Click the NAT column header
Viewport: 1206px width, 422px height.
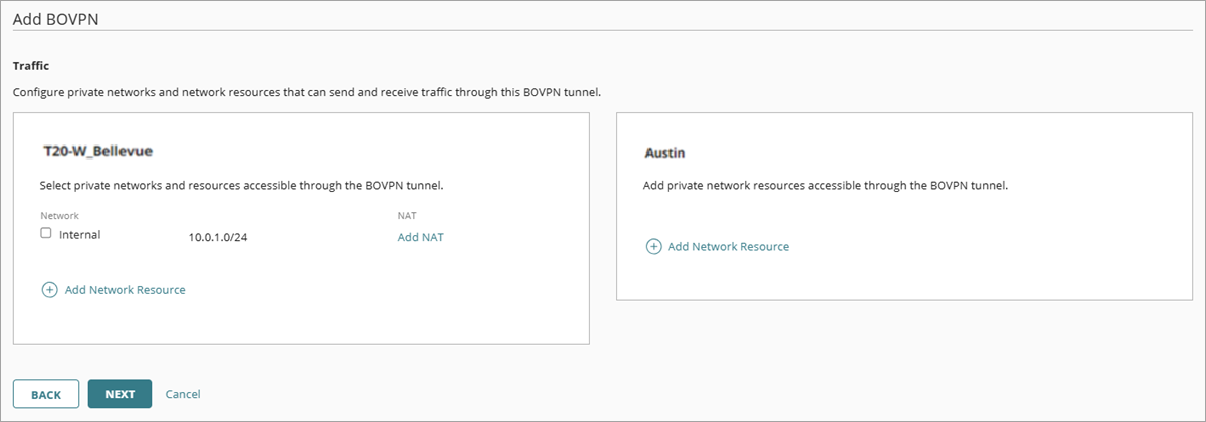click(406, 215)
